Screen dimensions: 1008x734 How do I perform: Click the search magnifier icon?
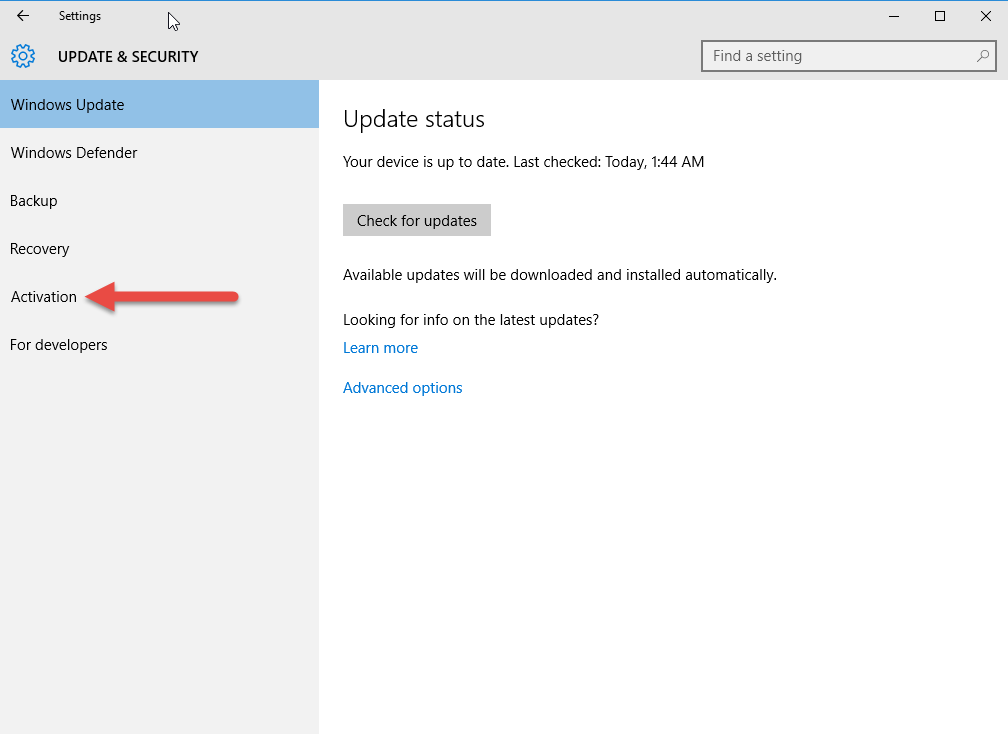[x=982, y=56]
